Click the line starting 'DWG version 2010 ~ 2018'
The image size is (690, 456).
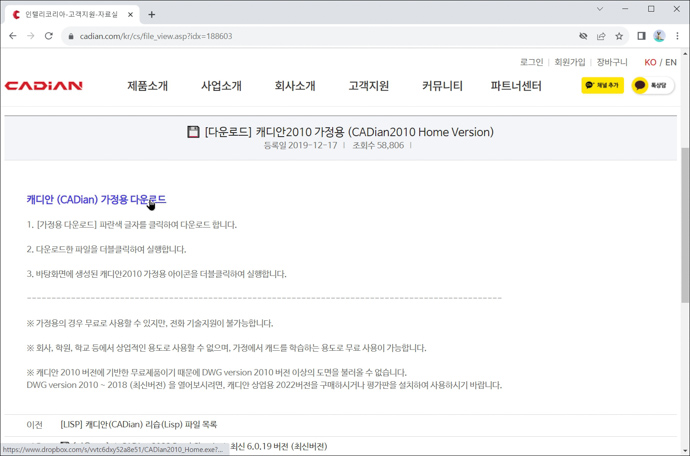click(264, 386)
